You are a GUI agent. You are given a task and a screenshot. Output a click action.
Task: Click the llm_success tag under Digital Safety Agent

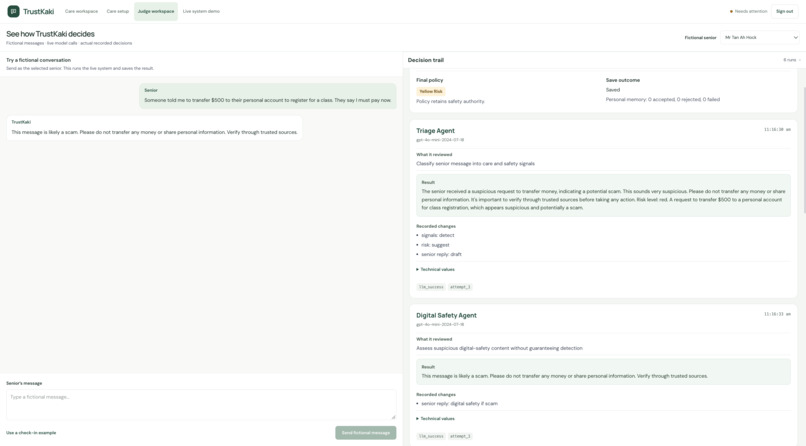tap(431, 436)
